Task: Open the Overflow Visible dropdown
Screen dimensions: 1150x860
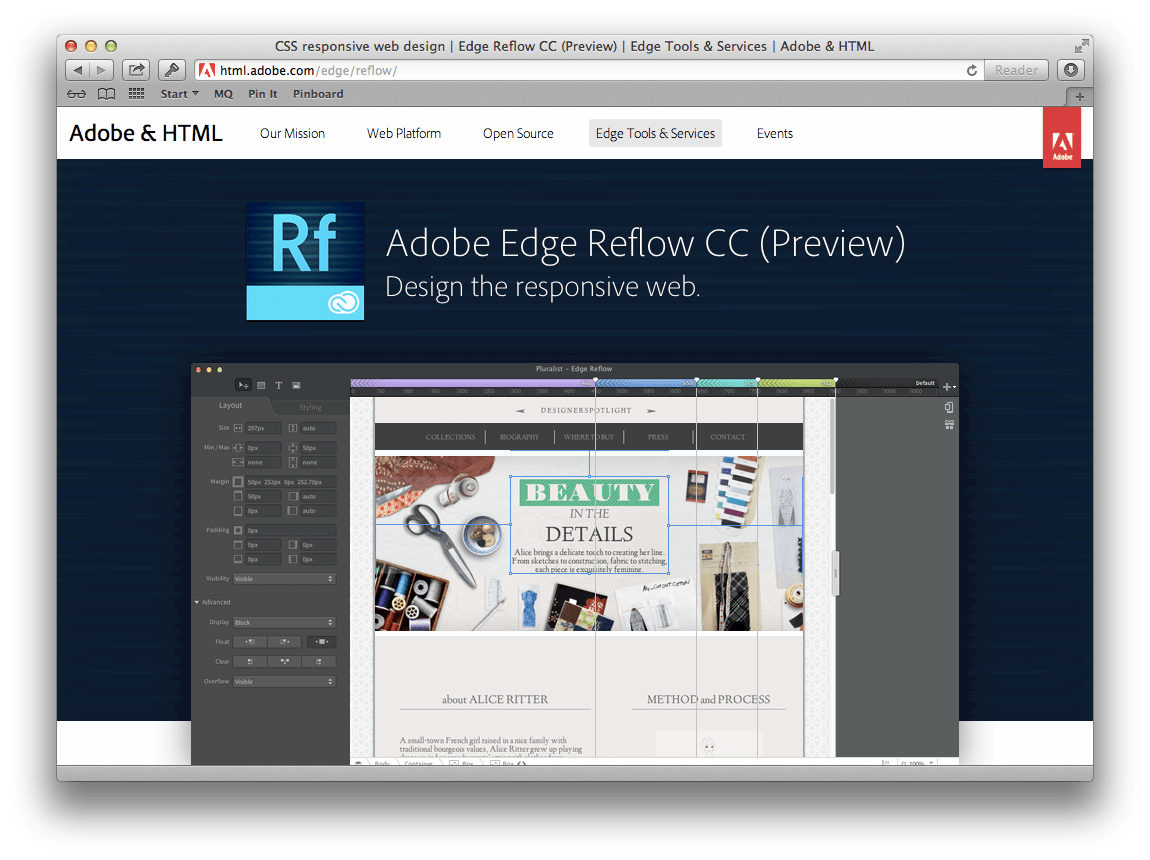Action: click(284, 681)
